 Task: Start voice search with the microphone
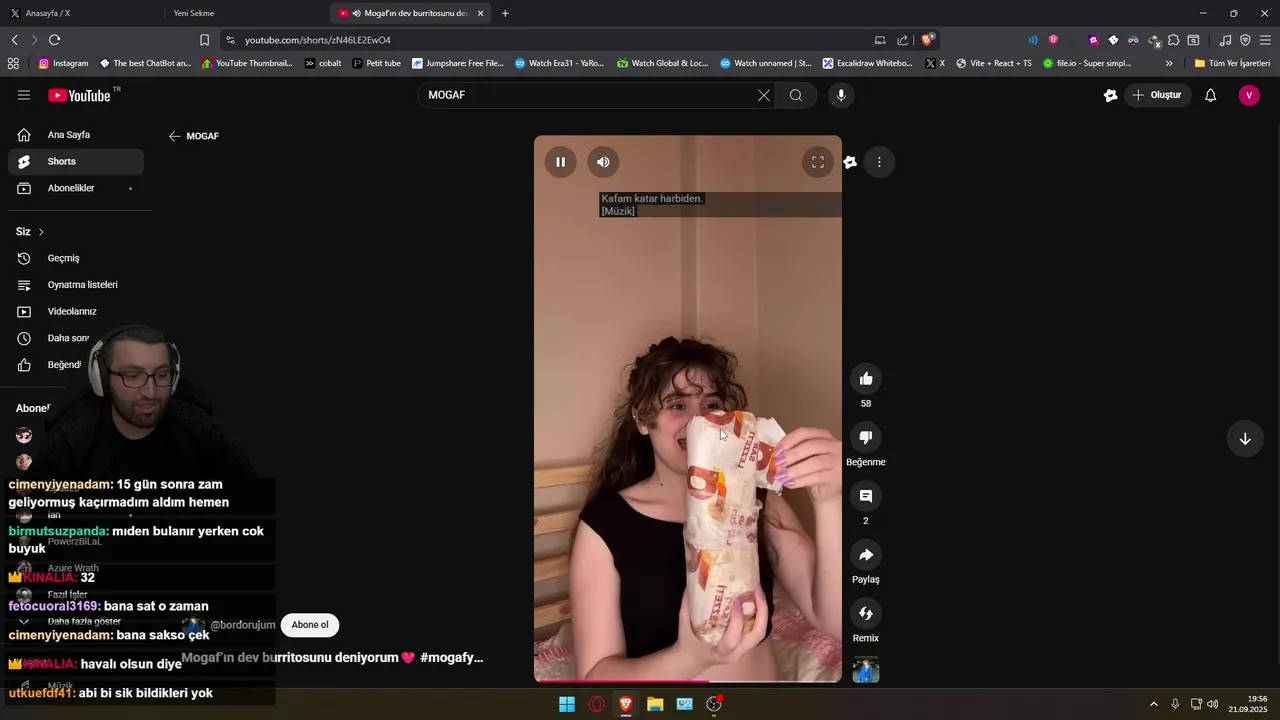point(841,95)
